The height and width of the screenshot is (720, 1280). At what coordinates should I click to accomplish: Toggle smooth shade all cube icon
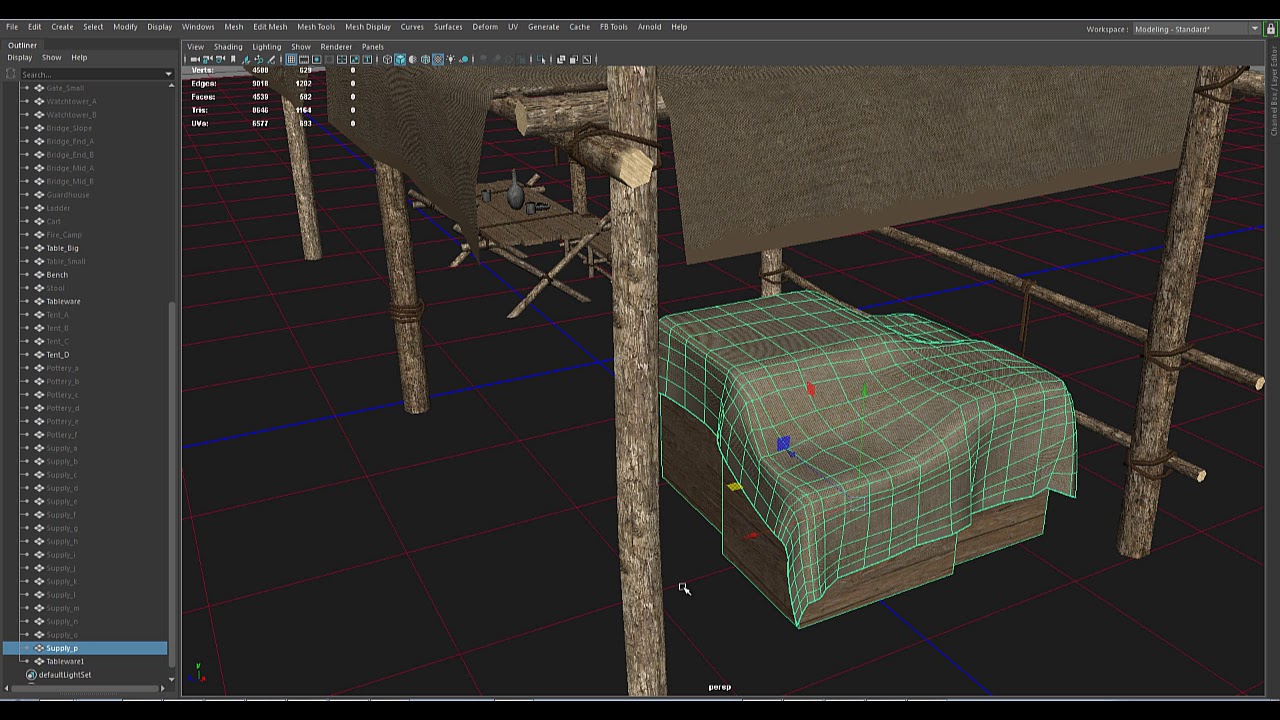pyautogui.click(x=400, y=59)
